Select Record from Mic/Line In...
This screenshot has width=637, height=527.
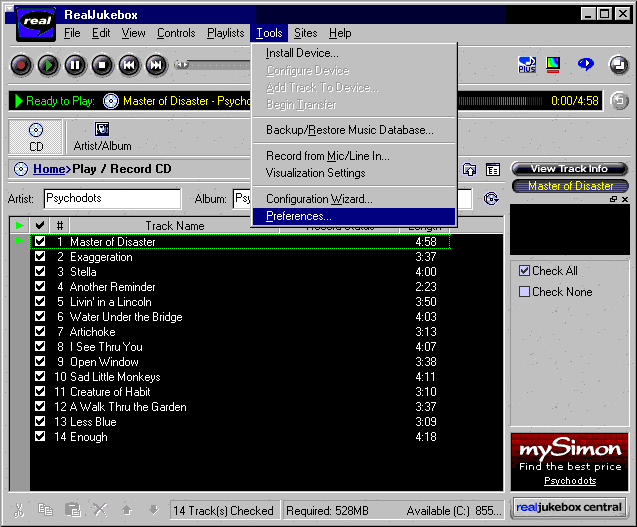(354, 156)
